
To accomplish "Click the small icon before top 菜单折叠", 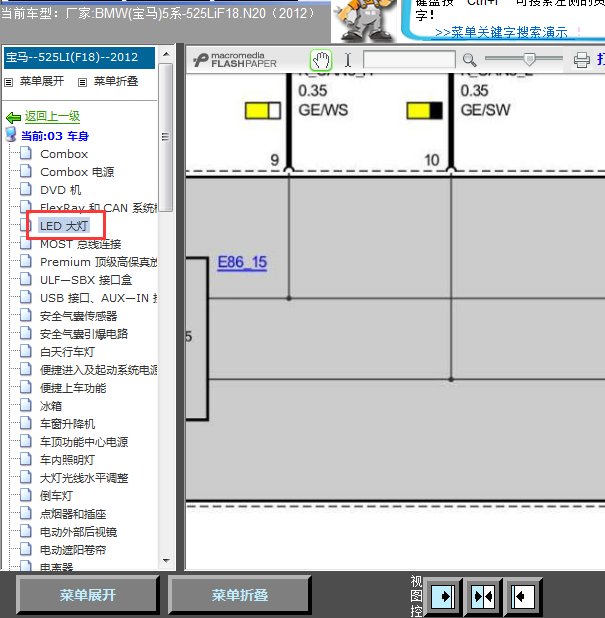I will [x=82, y=82].
